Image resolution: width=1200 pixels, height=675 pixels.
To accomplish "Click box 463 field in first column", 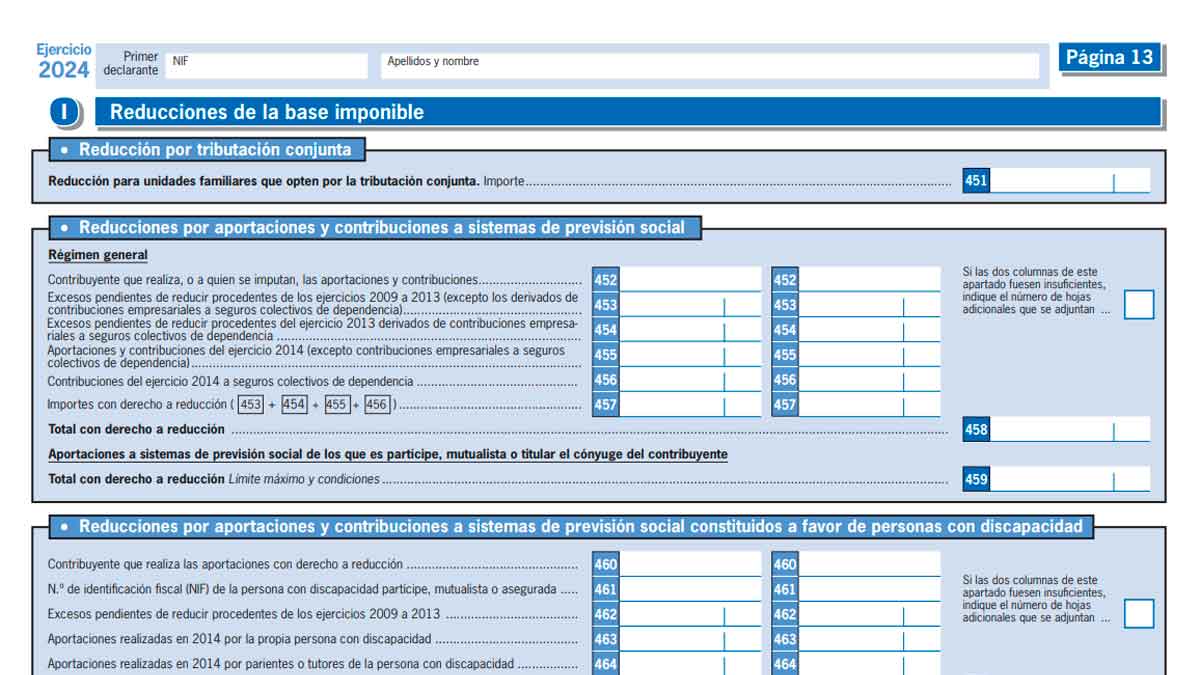I will (691, 639).
